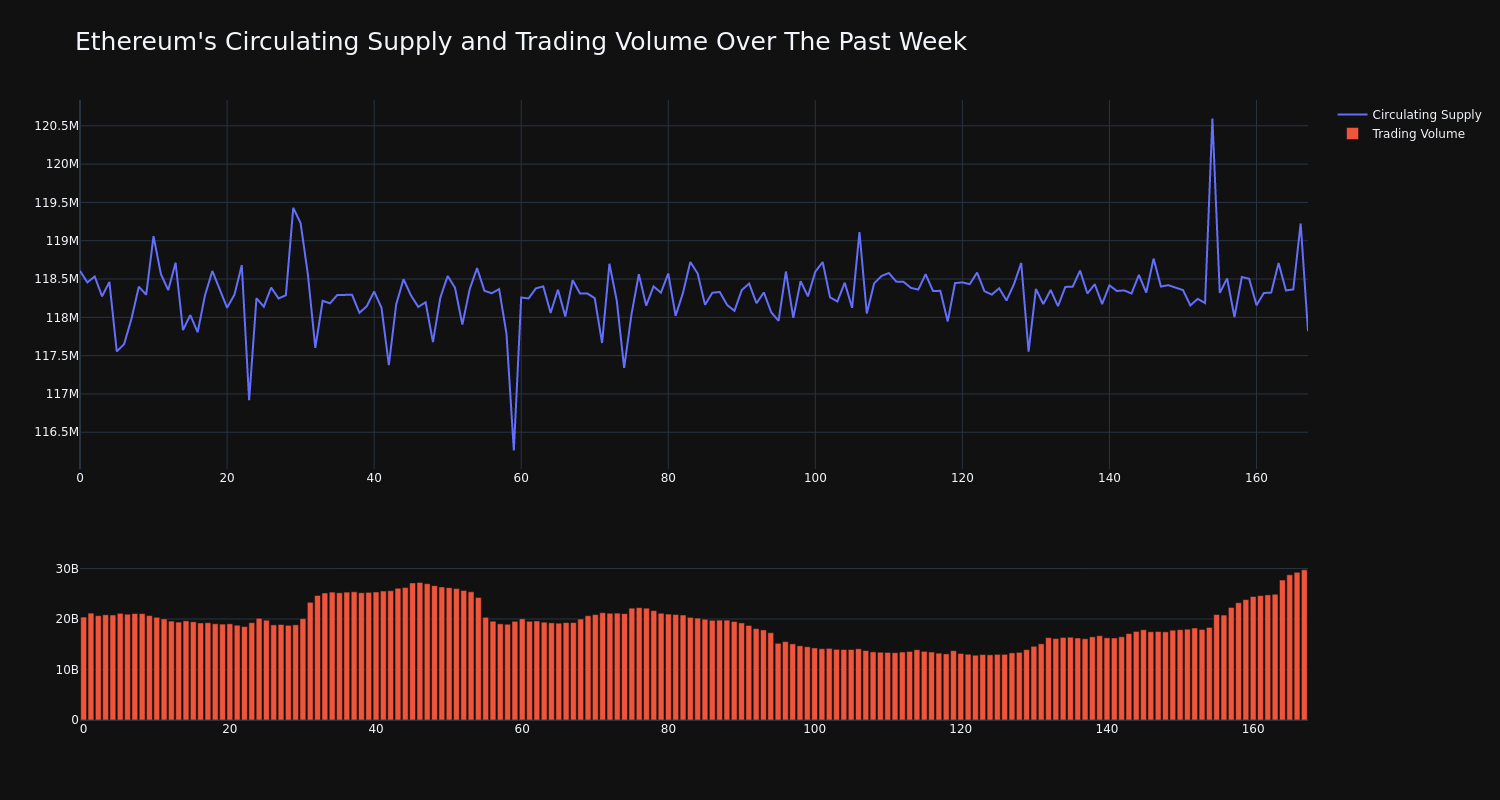Click the 118M y-axis label
This screenshot has height=800, width=1500.
[x=62, y=318]
